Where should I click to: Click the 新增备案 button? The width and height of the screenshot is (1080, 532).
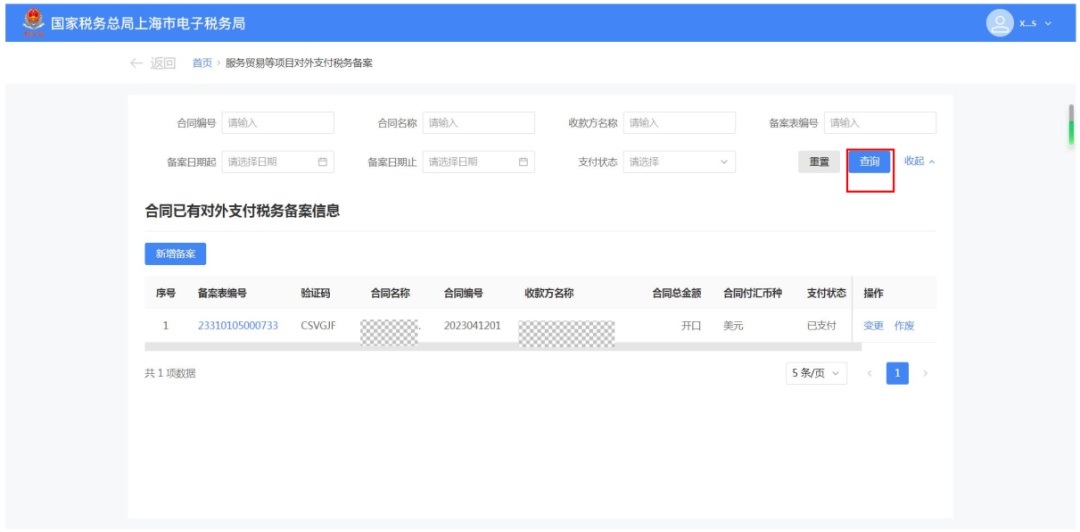click(x=176, y=254)
